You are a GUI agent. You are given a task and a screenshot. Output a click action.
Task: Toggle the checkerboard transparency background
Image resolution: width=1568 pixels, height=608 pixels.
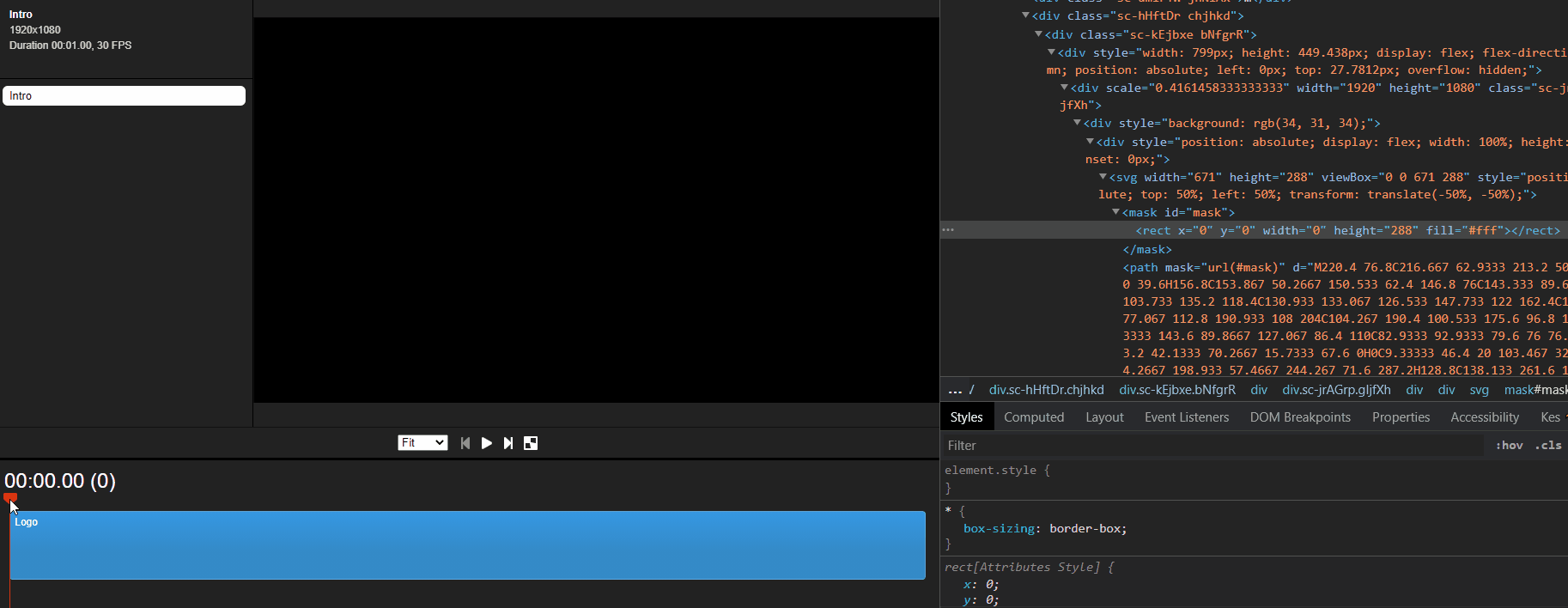tap(531, 443)
